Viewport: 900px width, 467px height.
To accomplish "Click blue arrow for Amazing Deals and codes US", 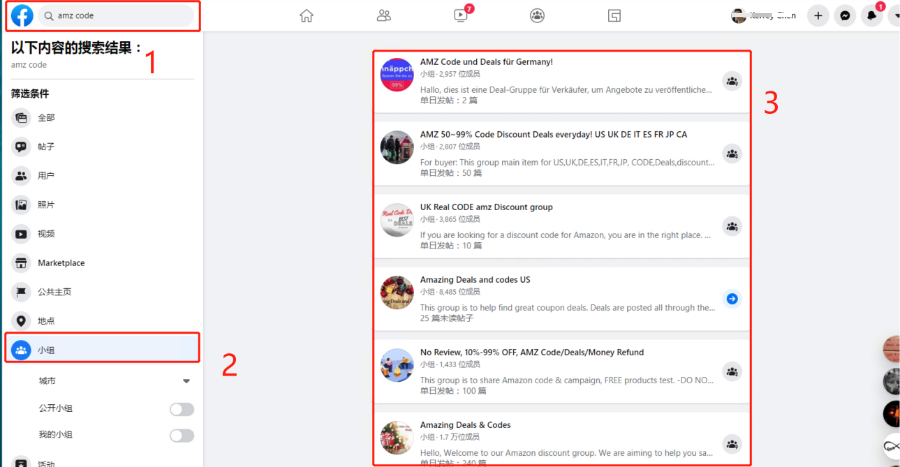I will pos(732,299).
